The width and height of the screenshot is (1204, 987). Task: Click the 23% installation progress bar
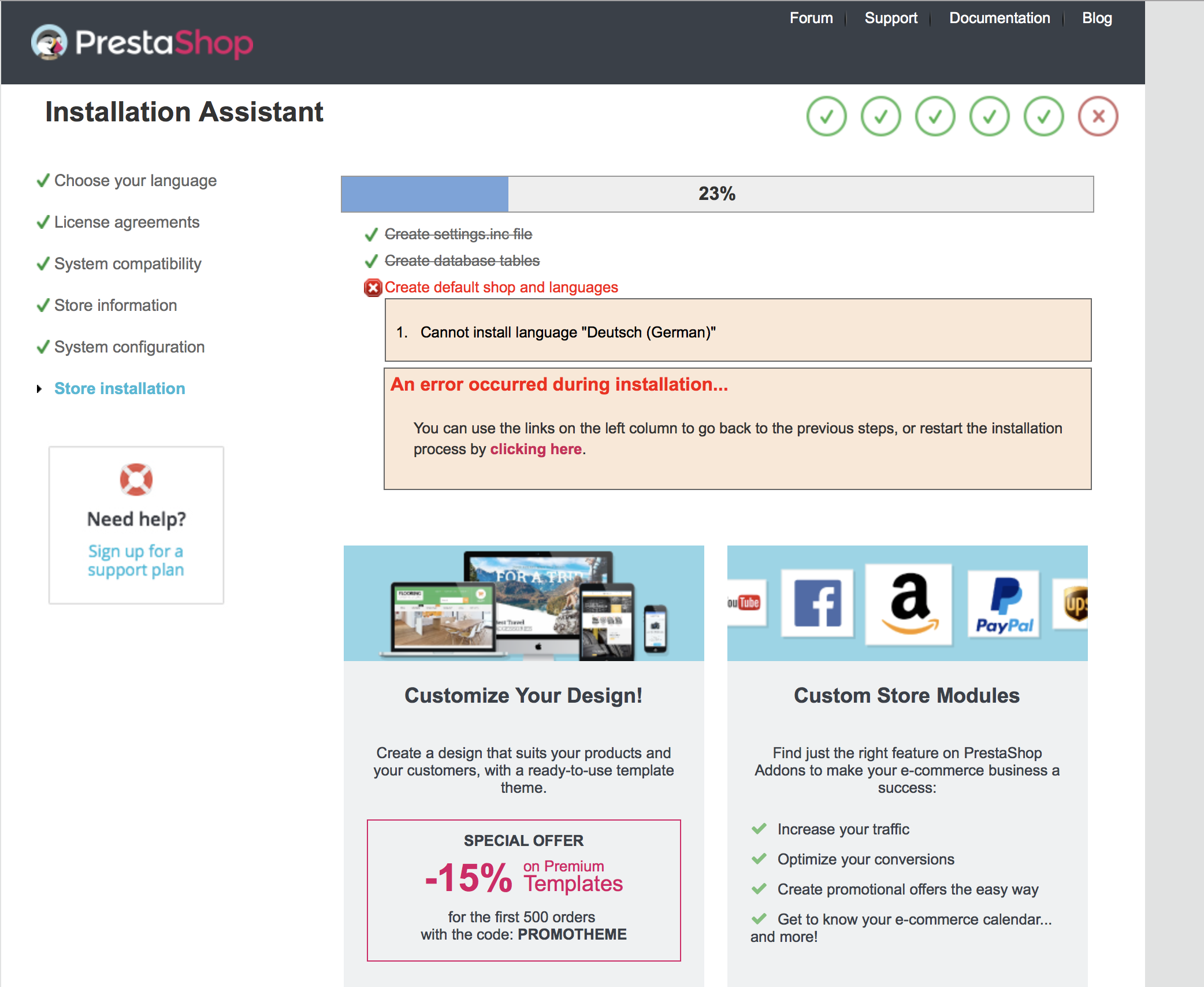coord(716,194)
